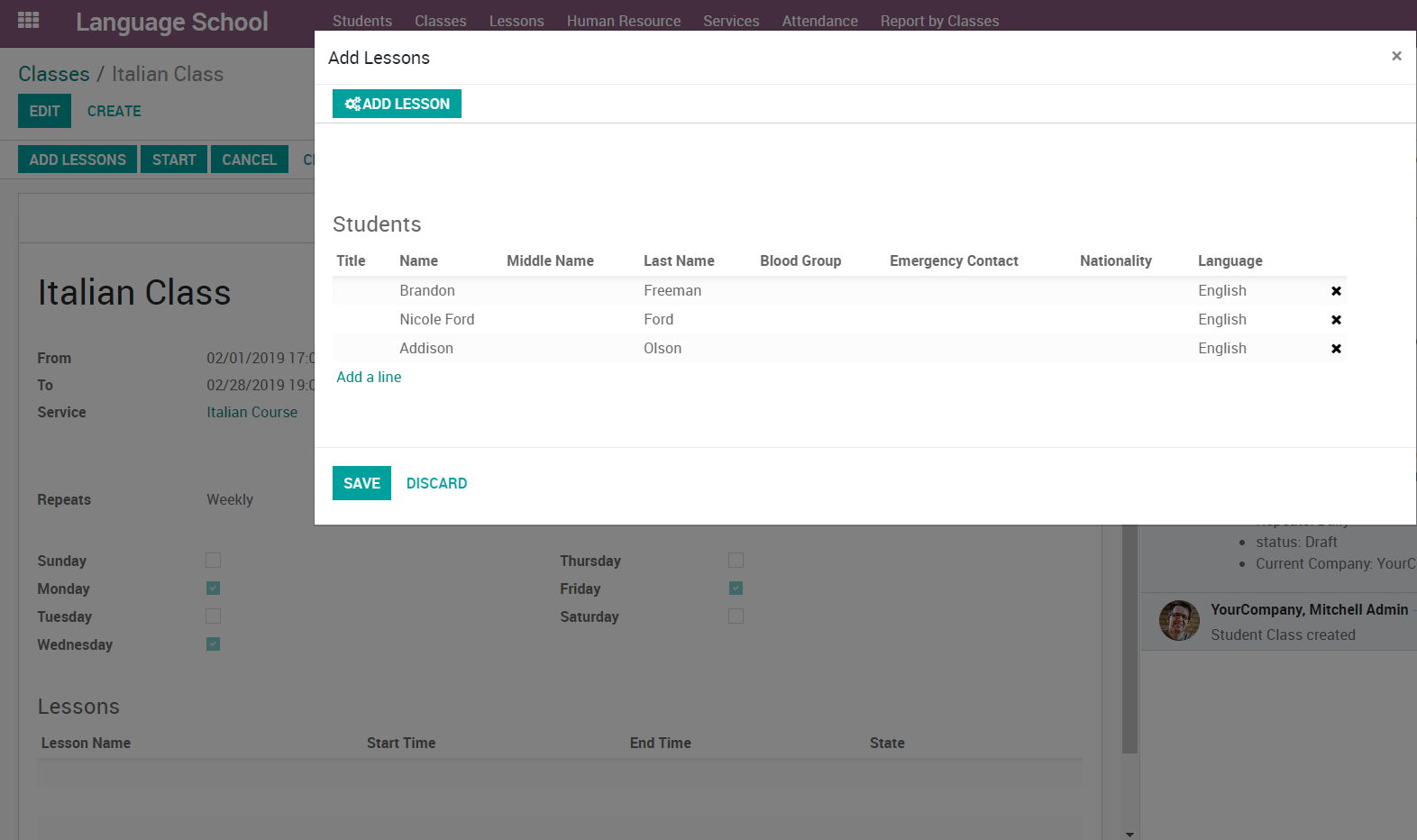Close the Add Lessons dialog
This screenshot has width=1417, height=840.
1396,56
